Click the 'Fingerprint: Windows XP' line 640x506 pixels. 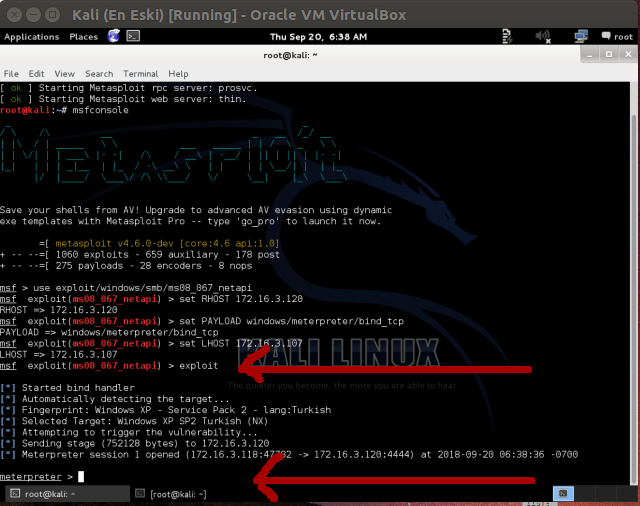pos(165,410)
